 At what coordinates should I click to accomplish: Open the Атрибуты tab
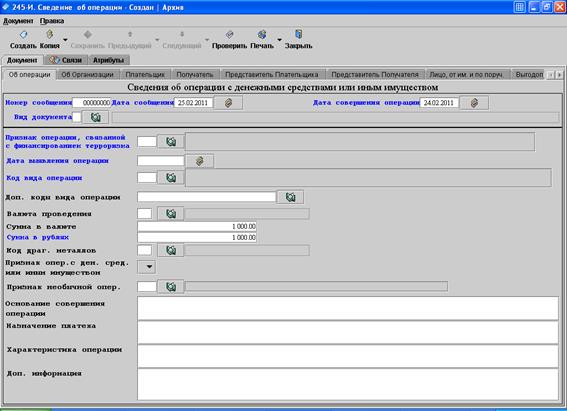click(108, 60)
